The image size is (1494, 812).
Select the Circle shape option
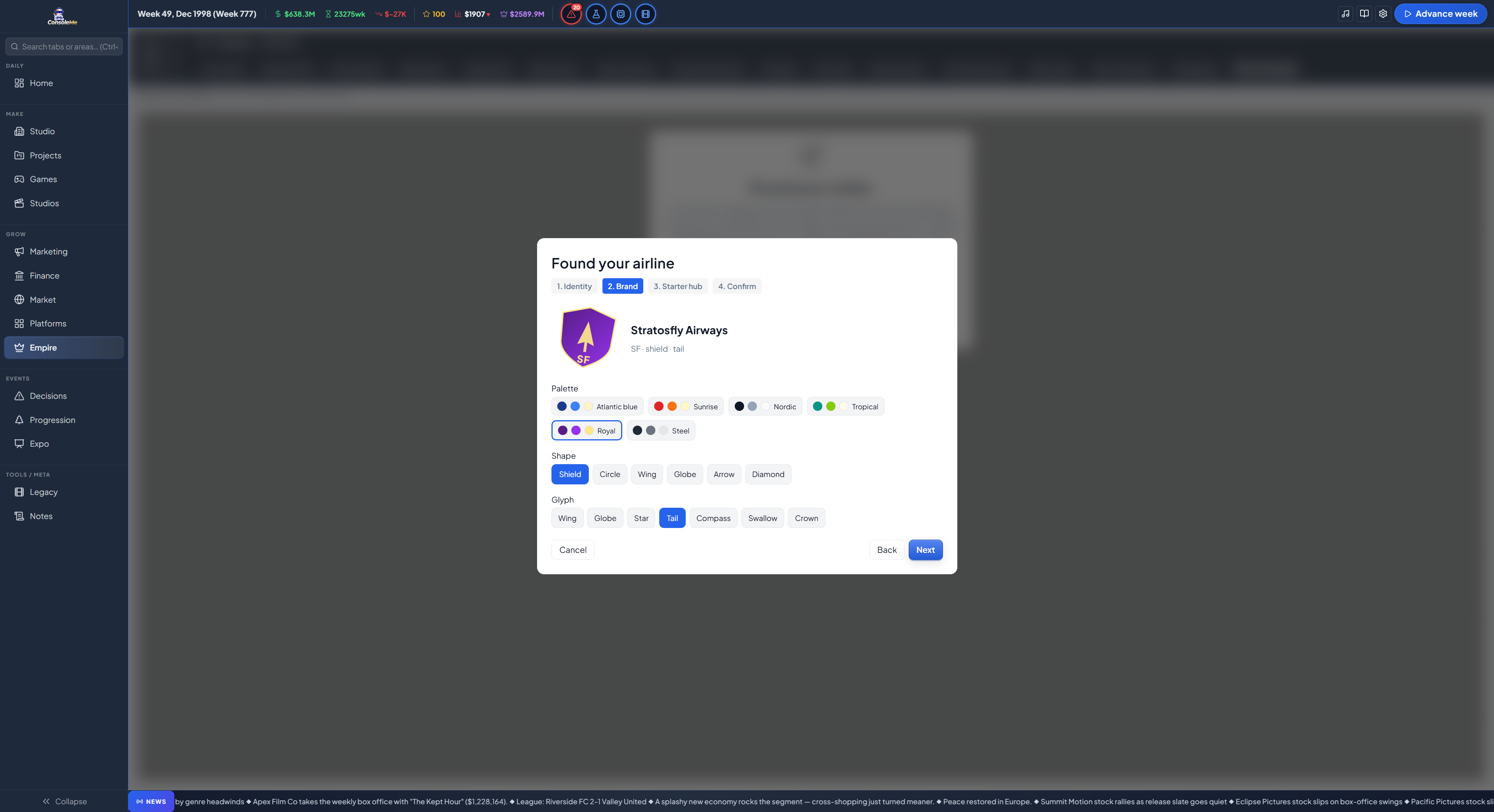pos(609,474)
